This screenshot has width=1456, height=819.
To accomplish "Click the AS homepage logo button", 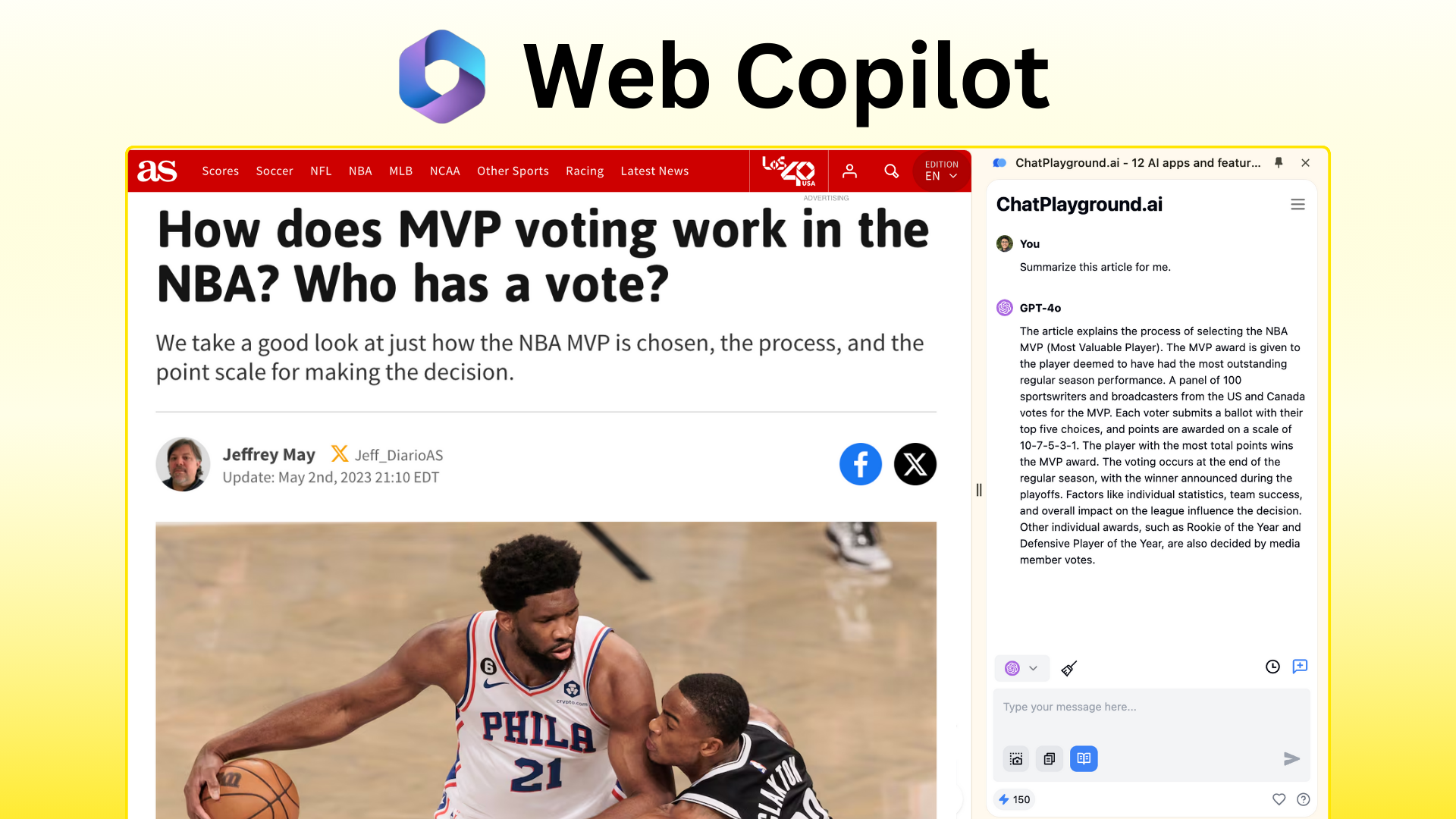I will (158, 171).
